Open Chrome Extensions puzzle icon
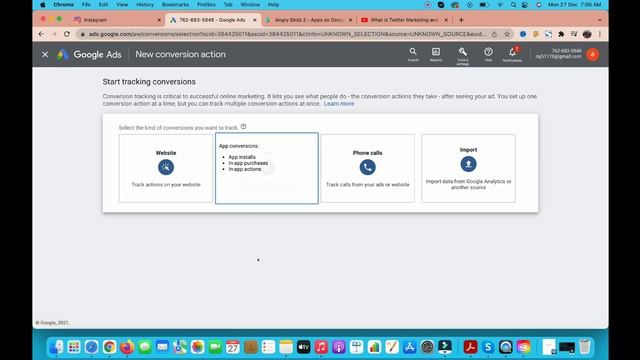The width and height of the screenshot is (640, 360). [x=561, y=34]
